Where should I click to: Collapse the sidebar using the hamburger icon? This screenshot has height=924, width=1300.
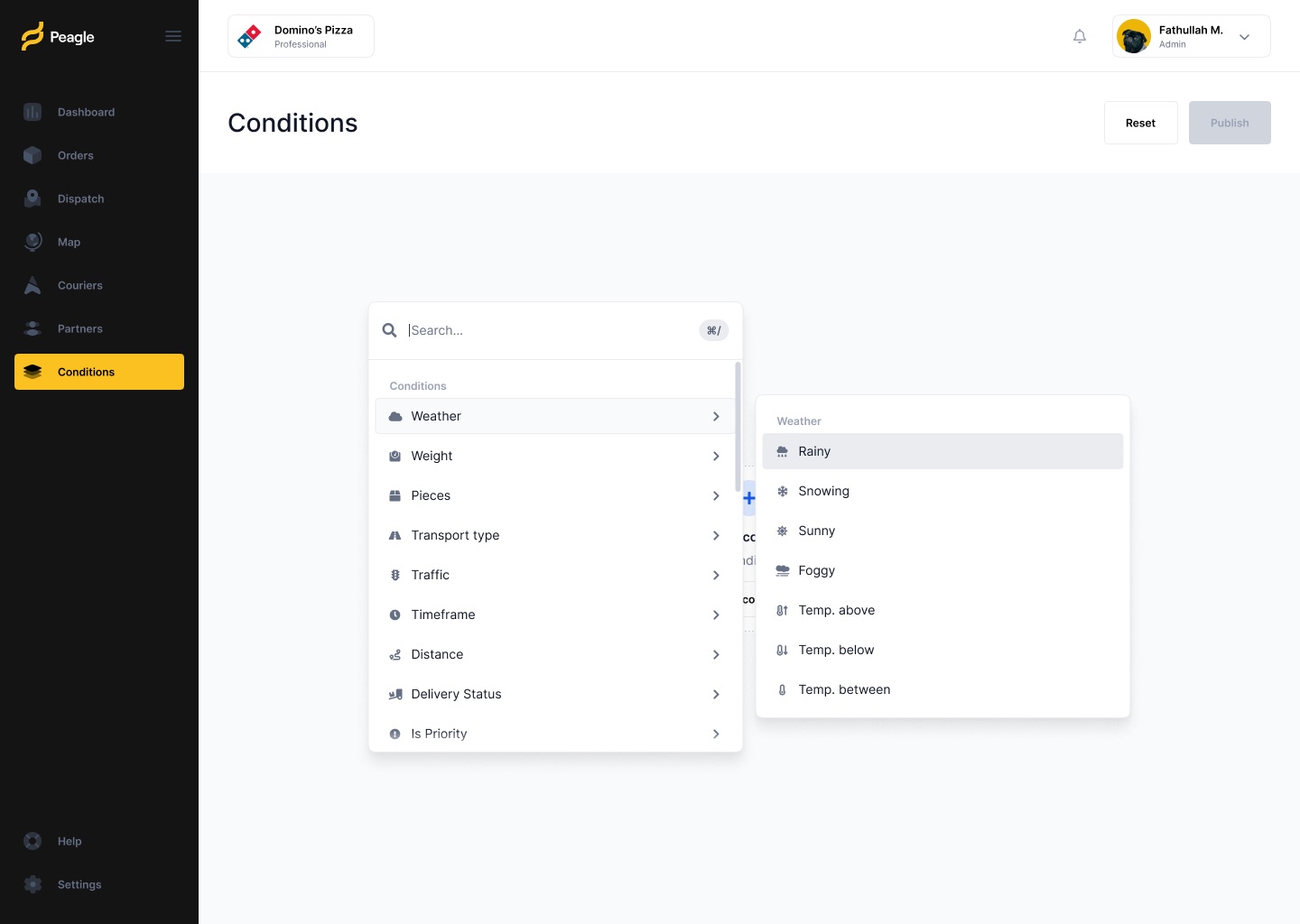(173, 36)
